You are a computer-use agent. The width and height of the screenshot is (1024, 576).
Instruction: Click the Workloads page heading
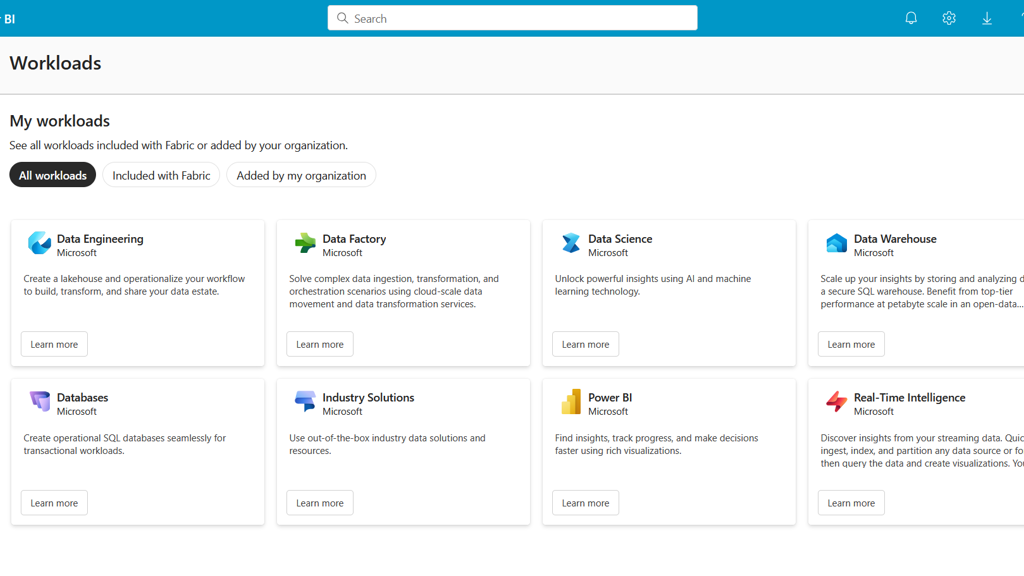pyautogui.click(x=56, y=63)
